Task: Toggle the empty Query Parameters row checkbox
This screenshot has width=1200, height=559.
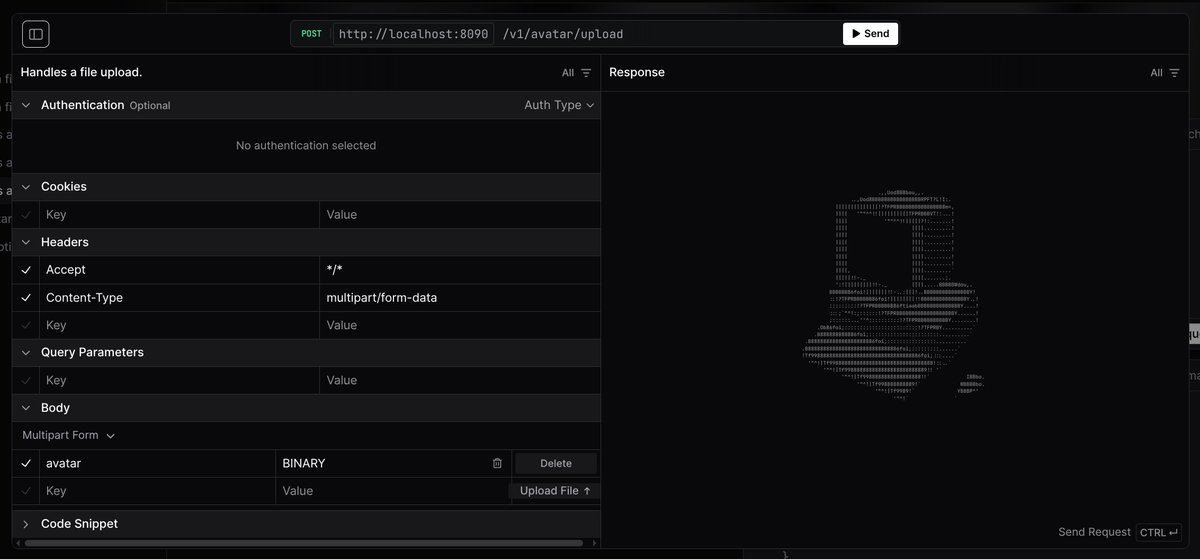Action: pyautogui.click(x=26, y=380)
